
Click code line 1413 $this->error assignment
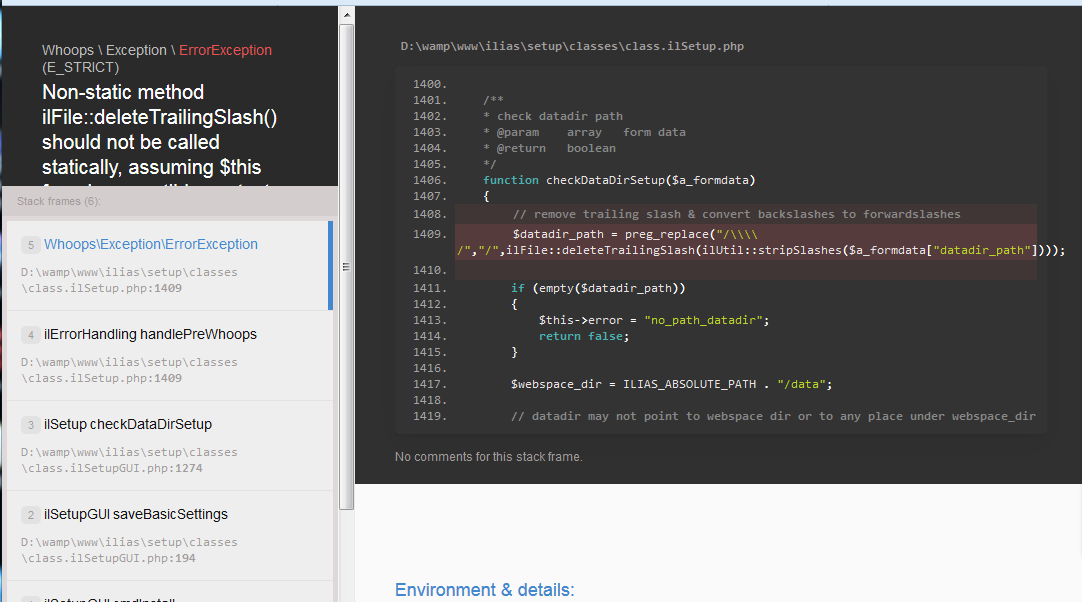tap(653, 320)
